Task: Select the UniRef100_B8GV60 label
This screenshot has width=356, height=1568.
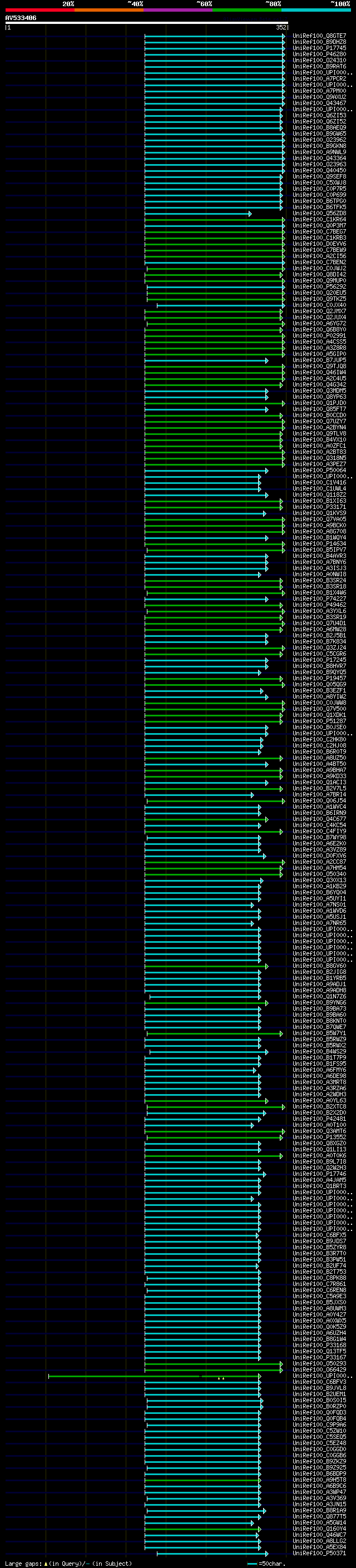Action: point(319,966)
